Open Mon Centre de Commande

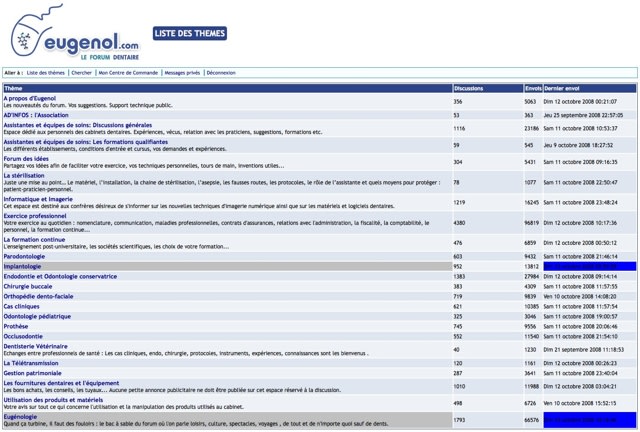click(127, 73)
